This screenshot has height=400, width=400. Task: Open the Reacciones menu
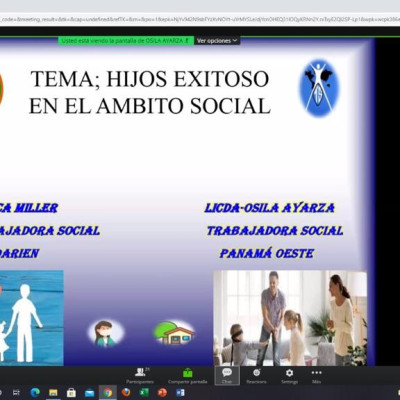pyautogui.click(x=256, y=376)
